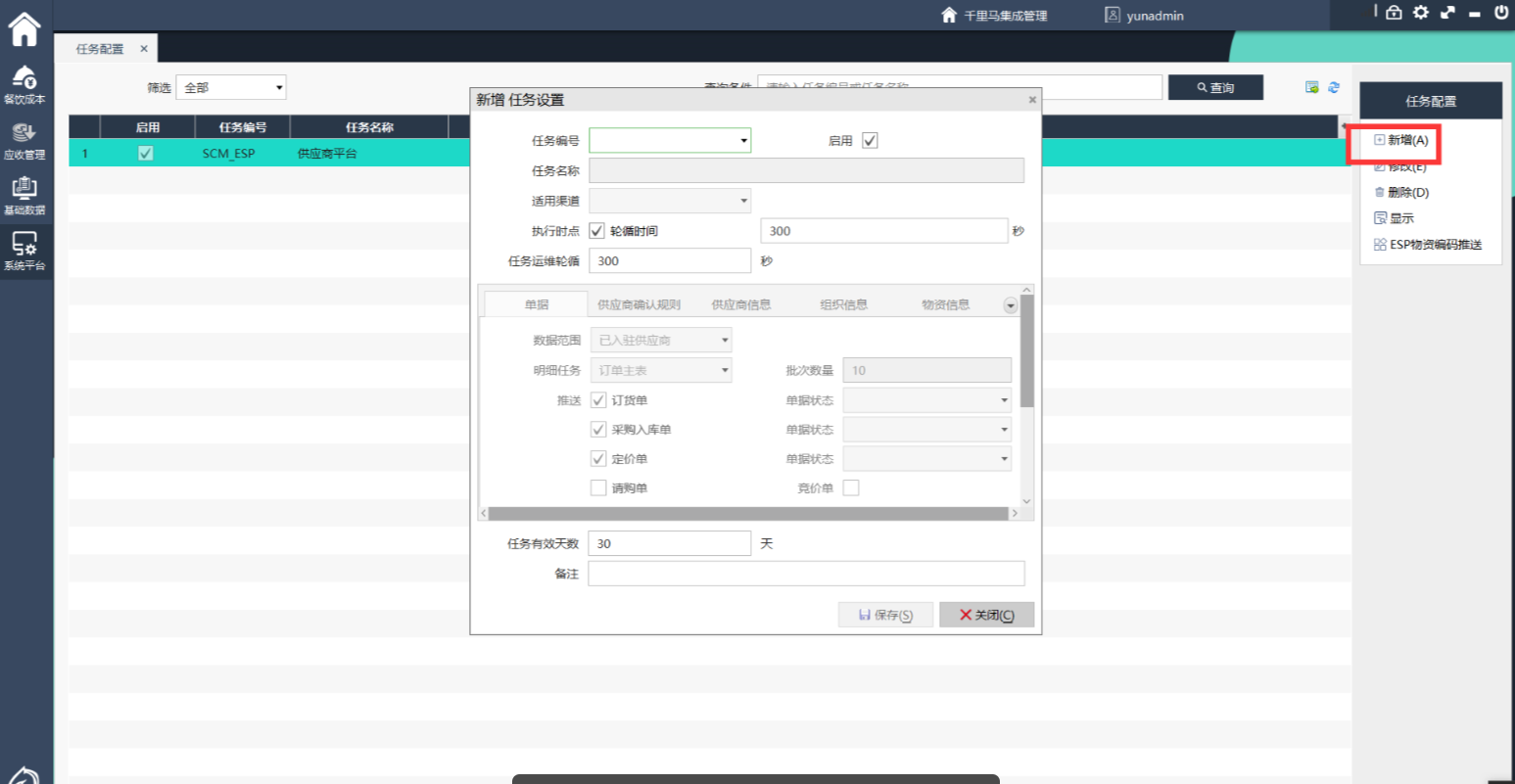Click the lock screen icon in the title bar
This screenshot has width=1515, height=784.
click(1394, 13)
